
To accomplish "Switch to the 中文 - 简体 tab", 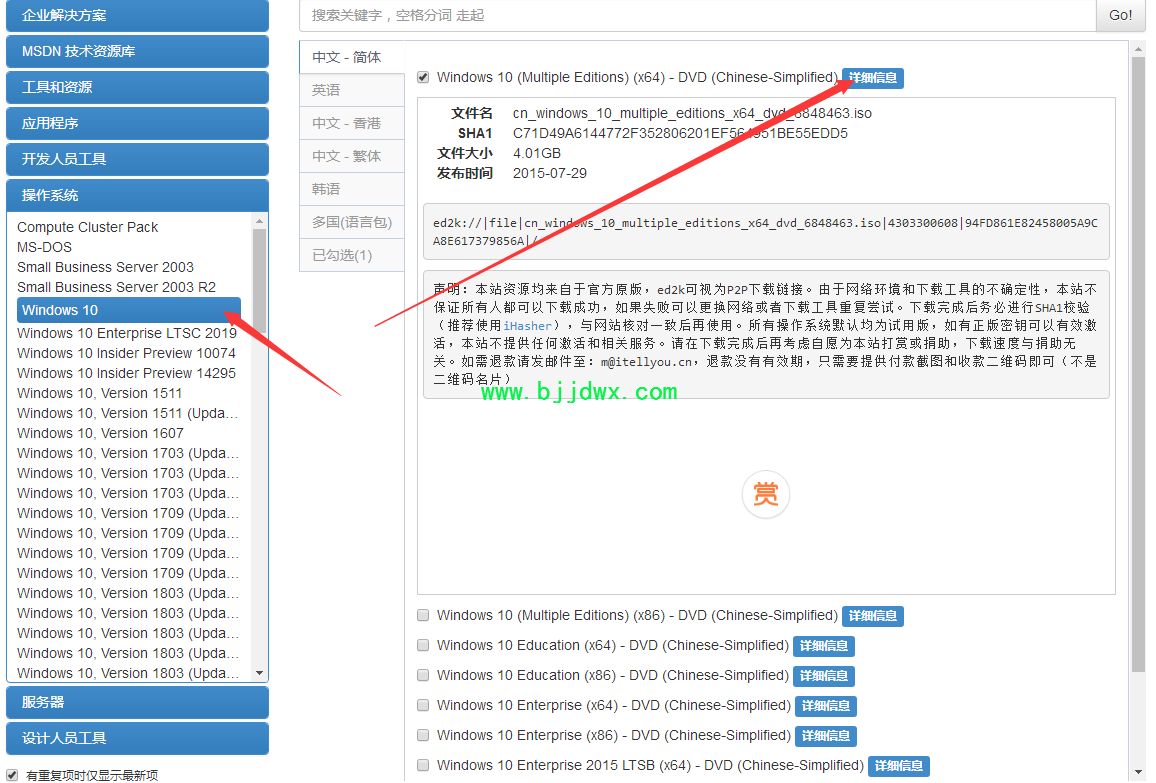I will click(352, 58).
